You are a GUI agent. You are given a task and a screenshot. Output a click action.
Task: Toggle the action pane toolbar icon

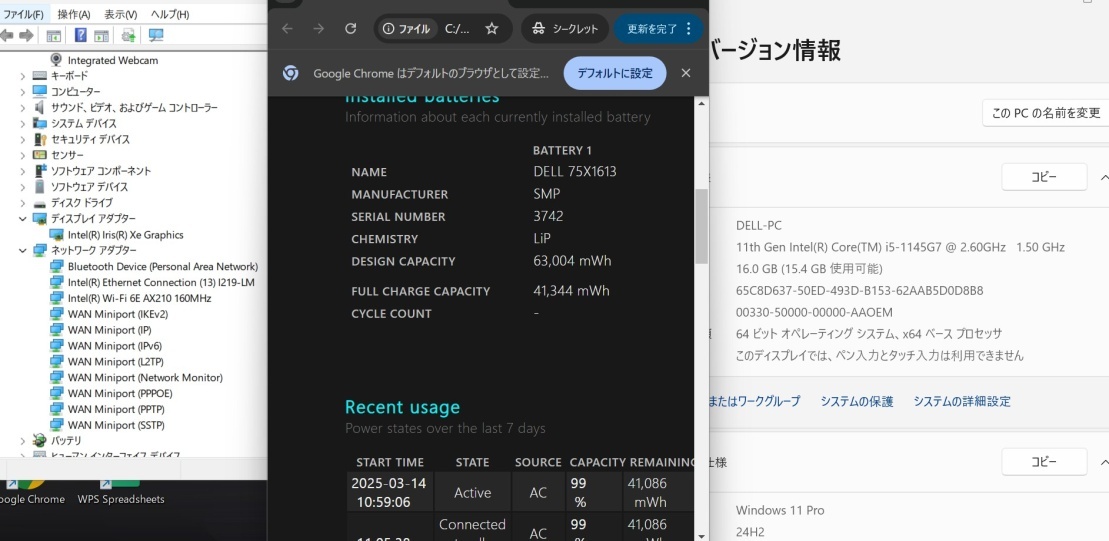click(x=101, y=35)
